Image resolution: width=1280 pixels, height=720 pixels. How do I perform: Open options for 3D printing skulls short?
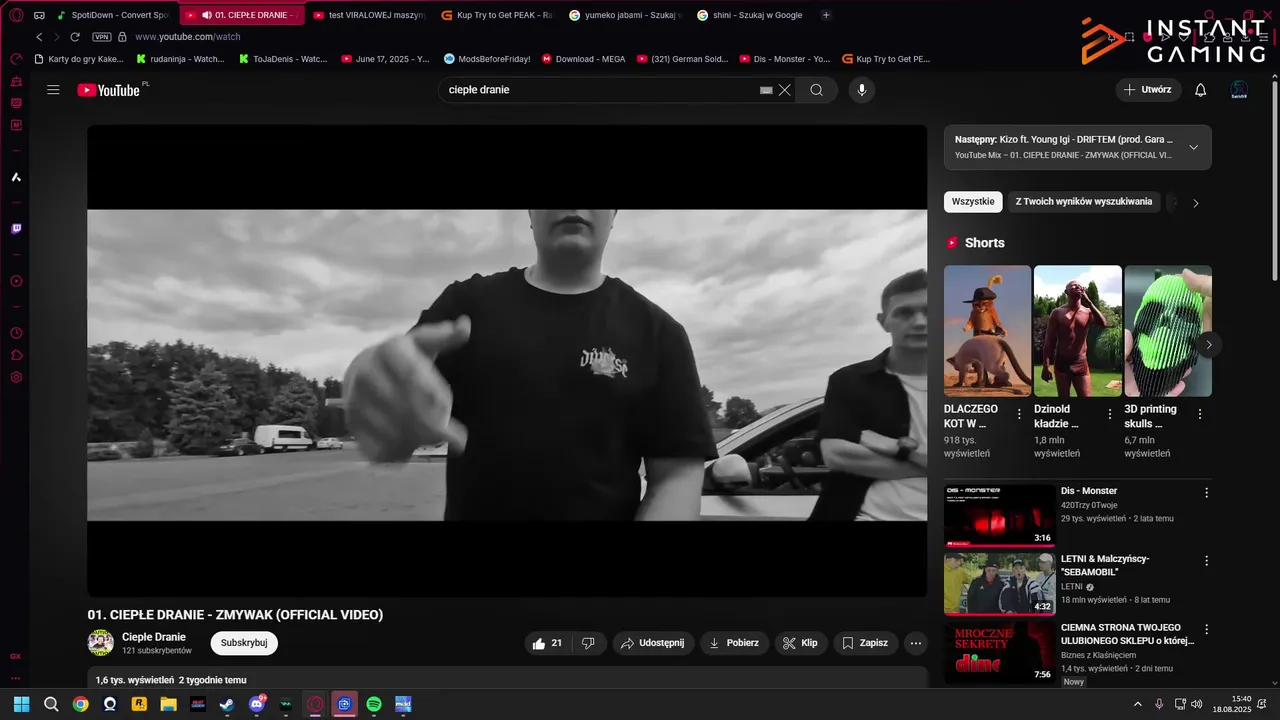coord(1200,414)
